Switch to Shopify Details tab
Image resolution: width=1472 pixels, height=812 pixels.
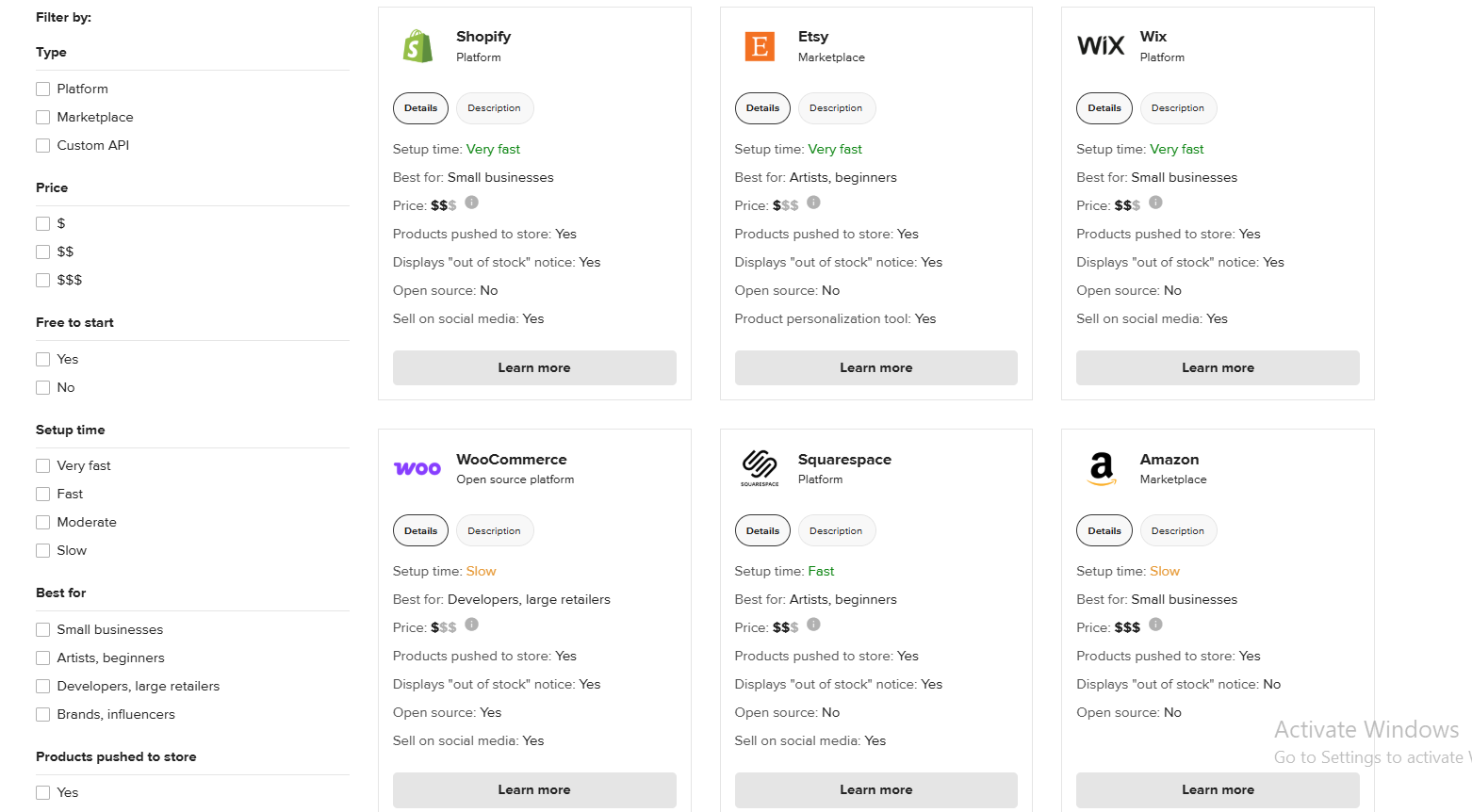(x=420, y=108)
